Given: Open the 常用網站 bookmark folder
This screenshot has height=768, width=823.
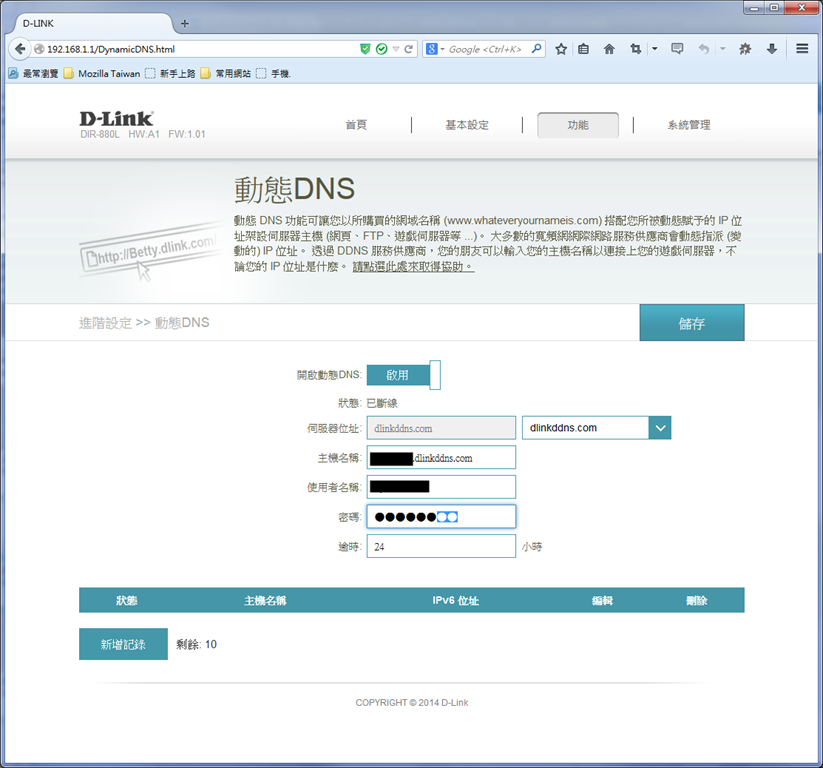Looking at the screenshot, I should point(226,73).
